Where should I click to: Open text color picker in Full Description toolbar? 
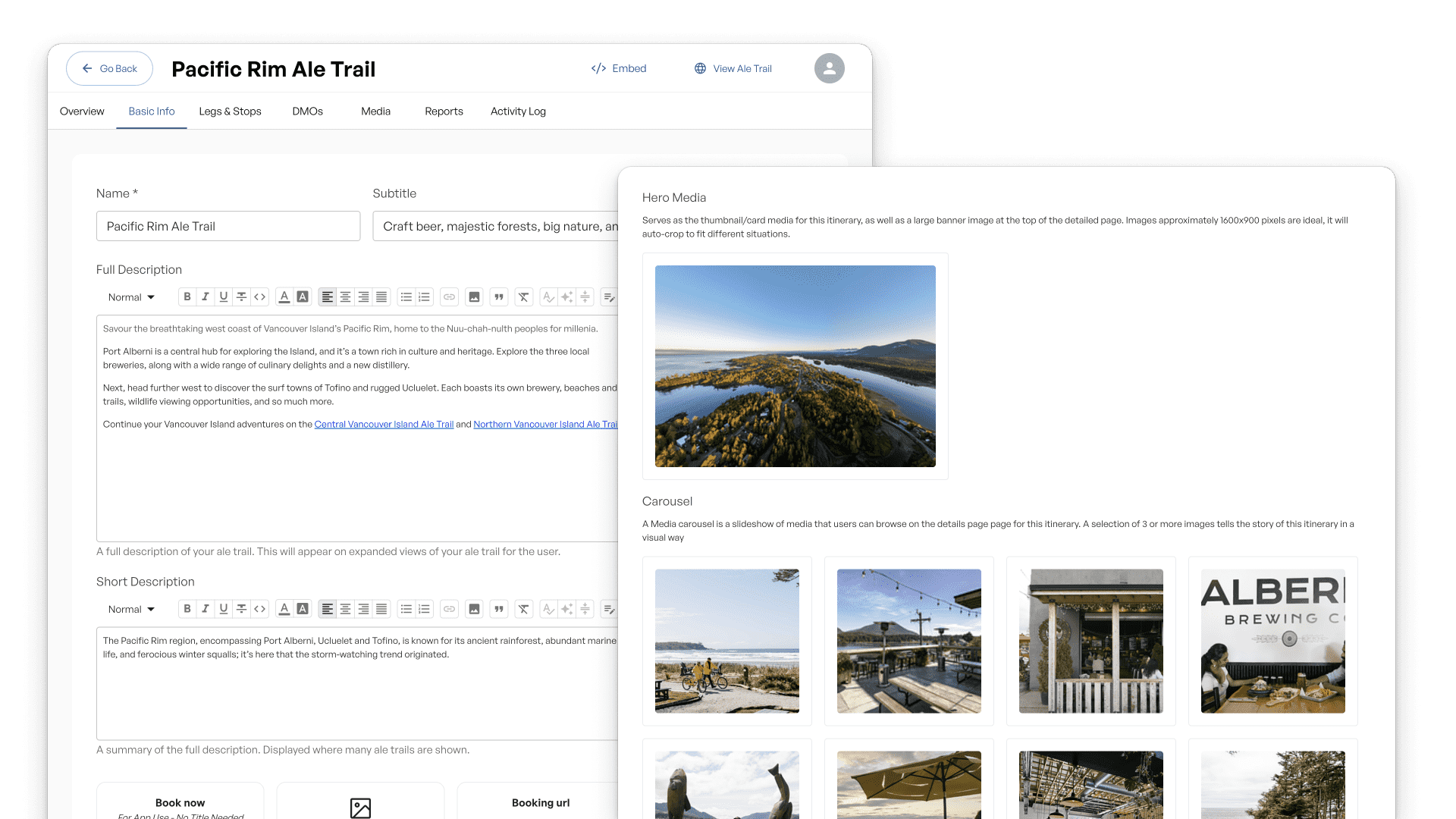click(284, 297)
